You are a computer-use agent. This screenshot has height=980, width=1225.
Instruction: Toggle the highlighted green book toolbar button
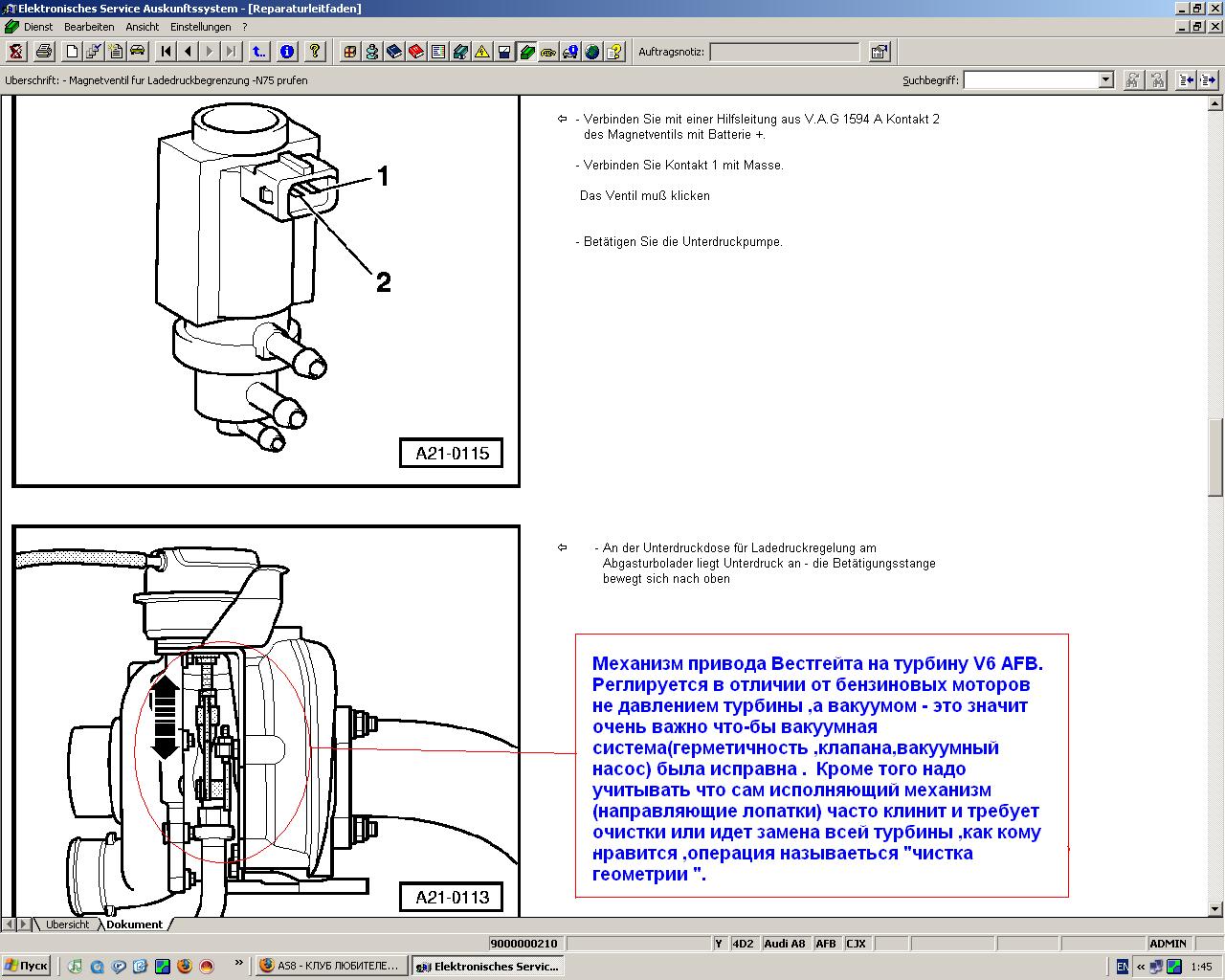click(526, 52)
